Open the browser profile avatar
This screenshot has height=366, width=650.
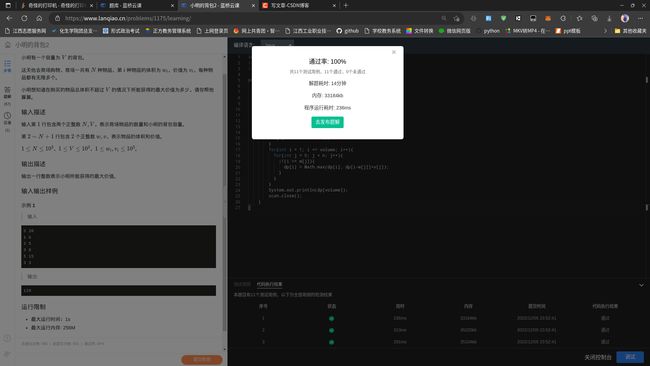[625, 18]
